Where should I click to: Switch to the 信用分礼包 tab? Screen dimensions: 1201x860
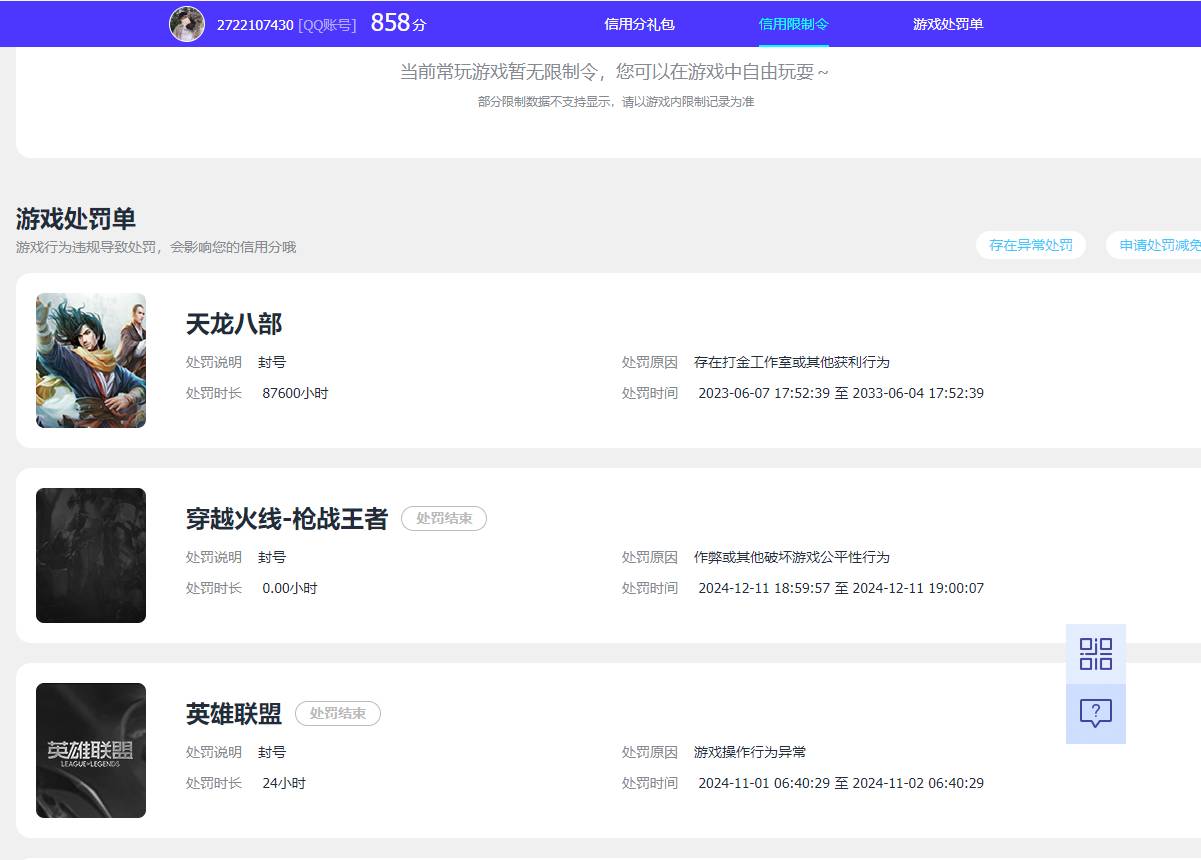(x=638, y=23)
